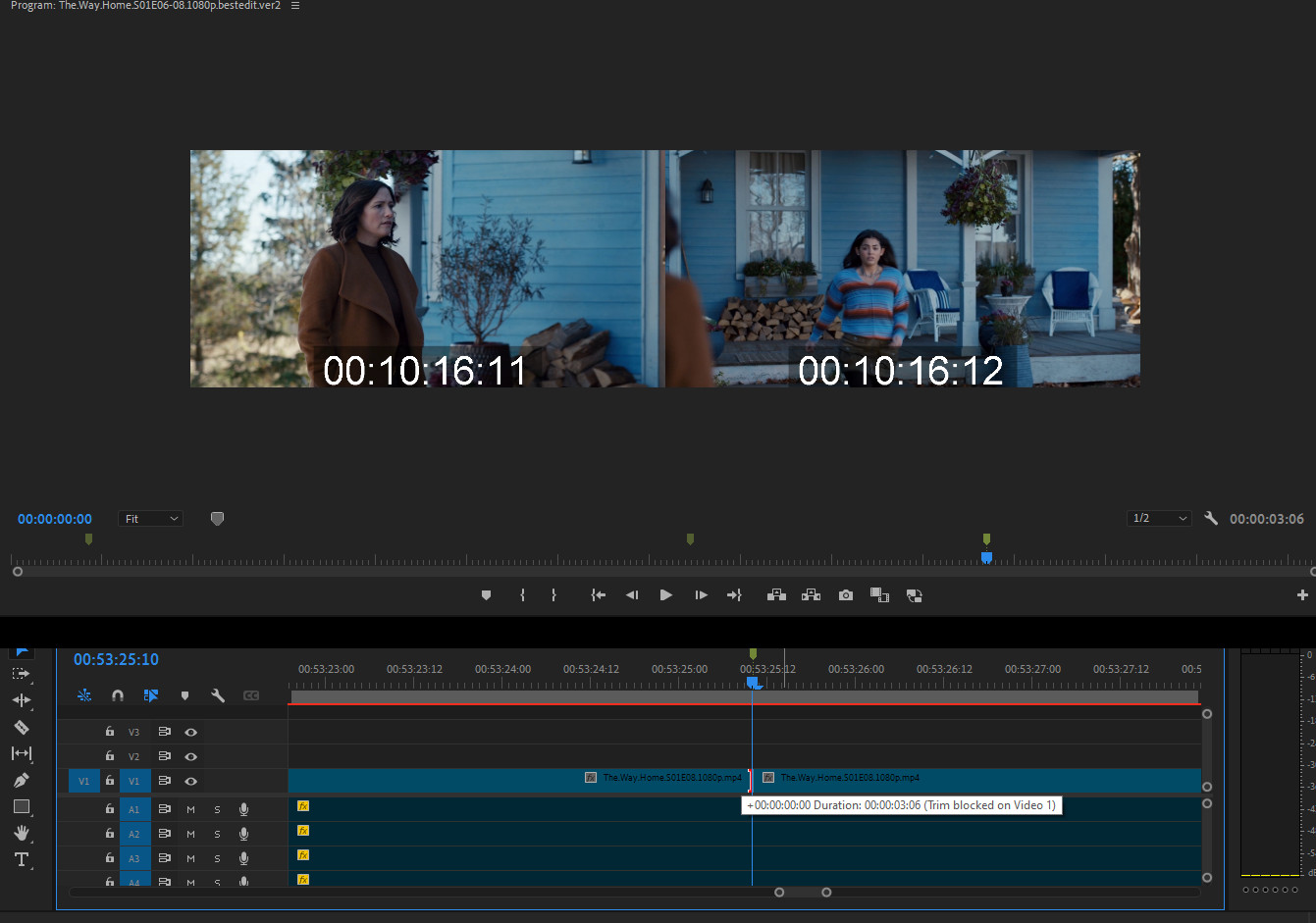
Task: Toggle Proxies button in monitor
Action: click(914, 595)
